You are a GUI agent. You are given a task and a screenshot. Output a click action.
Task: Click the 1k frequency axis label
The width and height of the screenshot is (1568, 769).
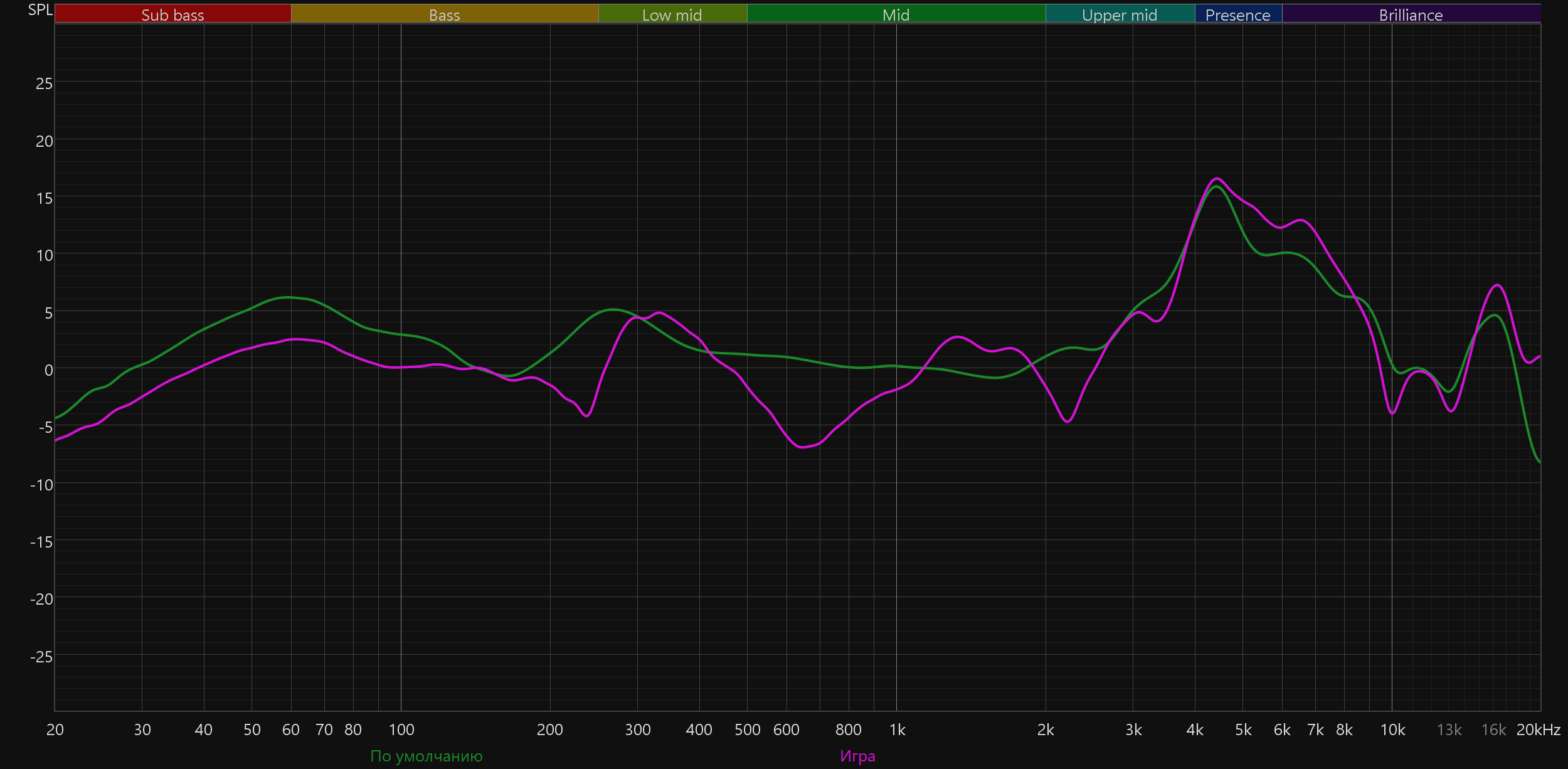coord(897,729)
